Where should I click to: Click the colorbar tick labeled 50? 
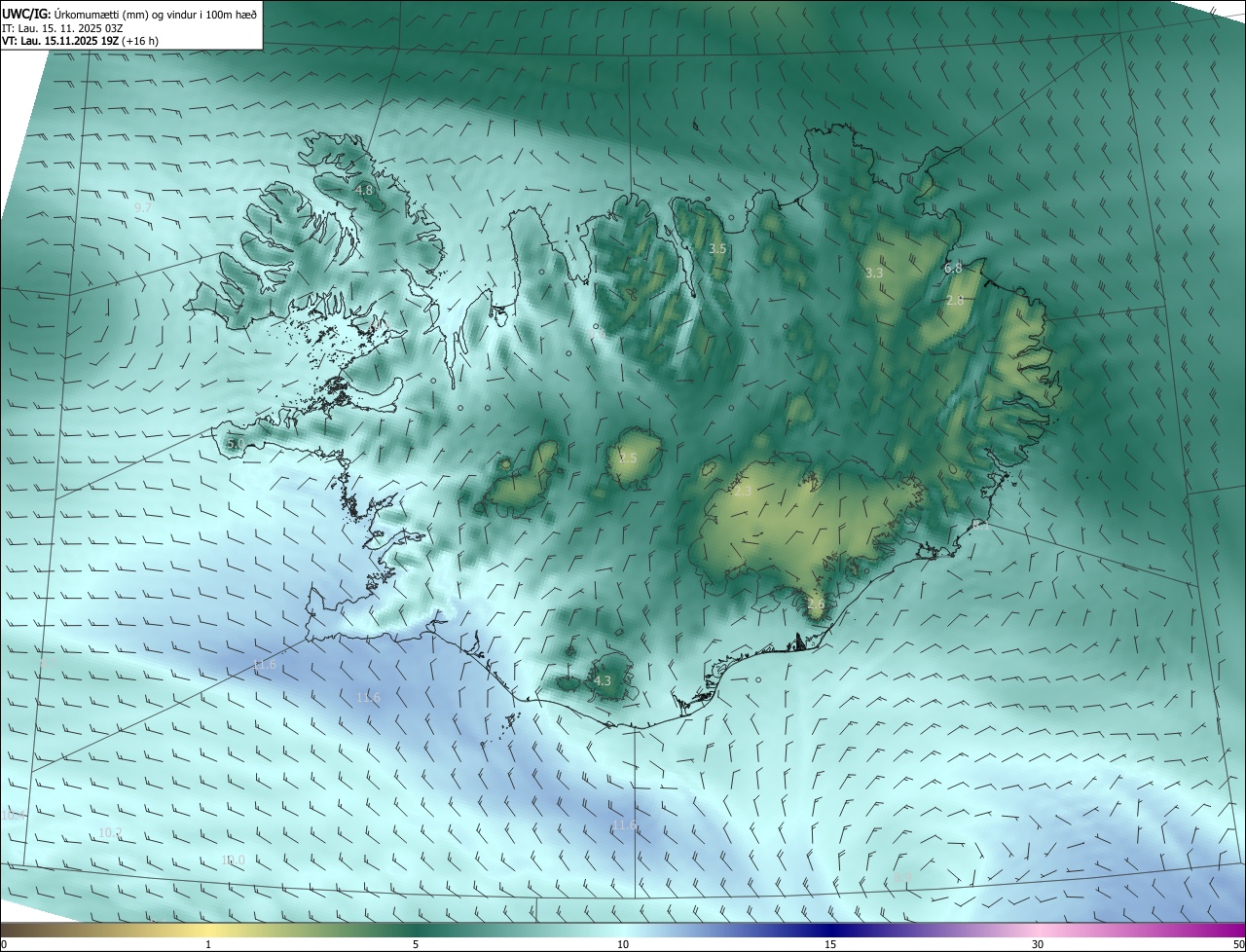click(x=1238, y=945)
